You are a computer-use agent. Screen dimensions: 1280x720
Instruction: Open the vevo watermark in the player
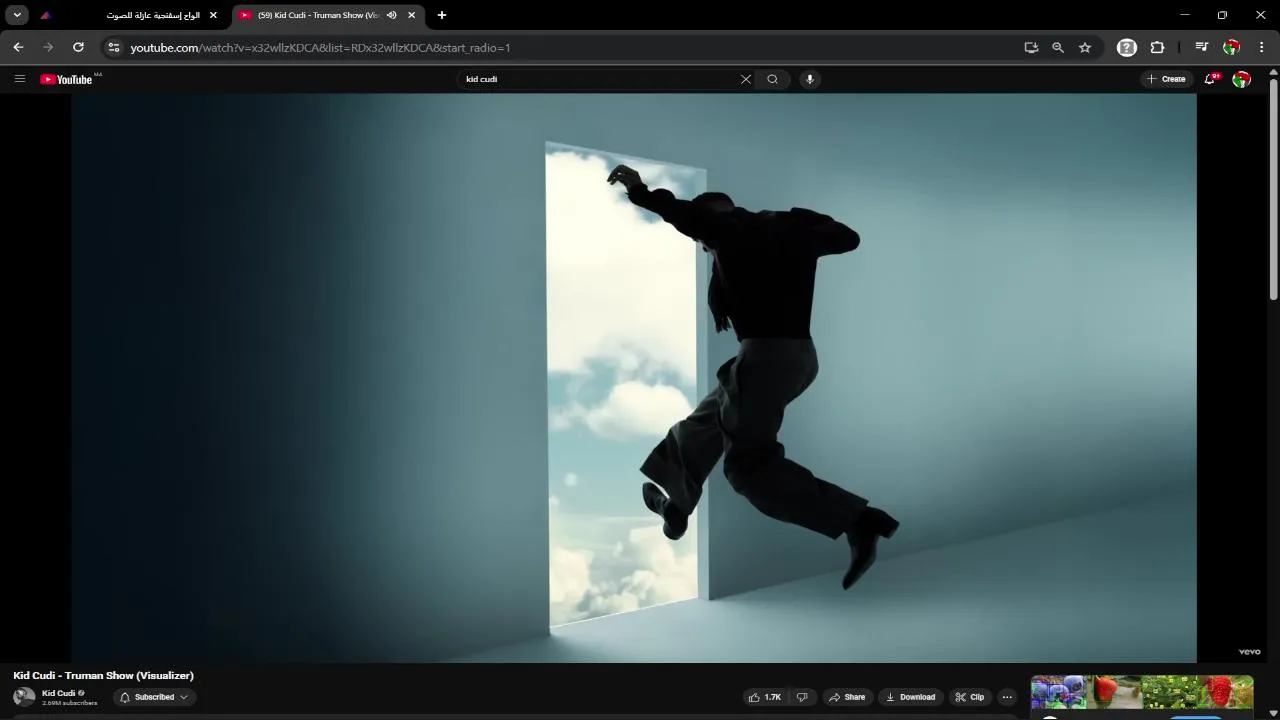(x=1249, y=652)
